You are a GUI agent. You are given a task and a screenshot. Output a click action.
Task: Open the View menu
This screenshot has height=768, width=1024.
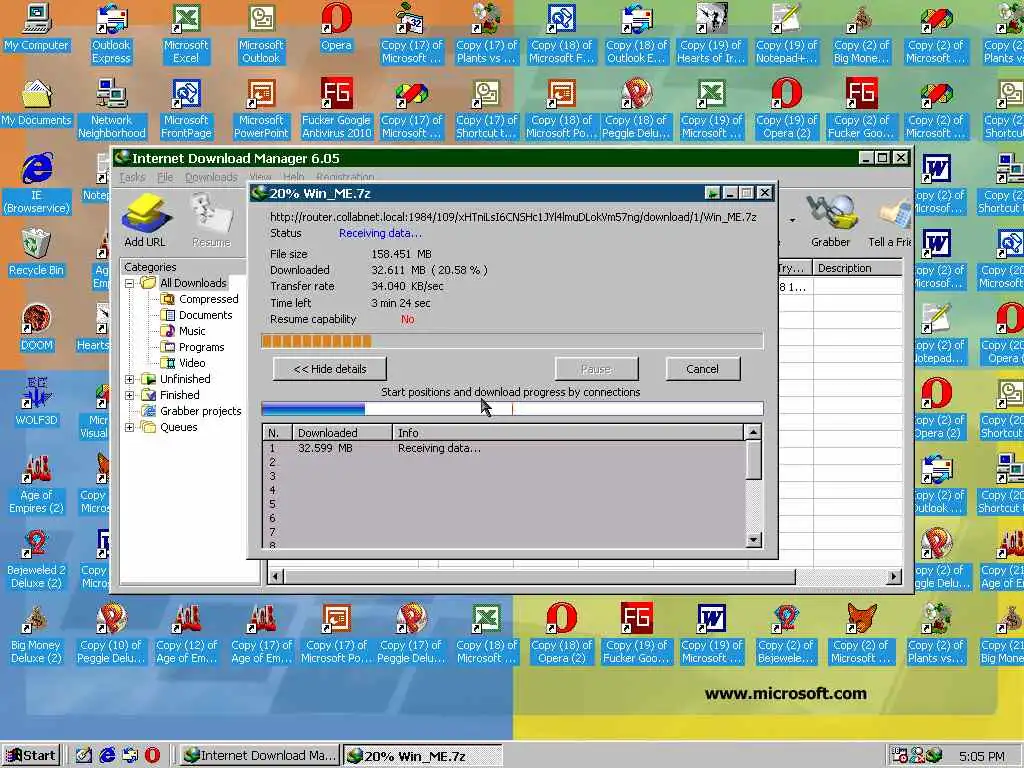(260, 177)
